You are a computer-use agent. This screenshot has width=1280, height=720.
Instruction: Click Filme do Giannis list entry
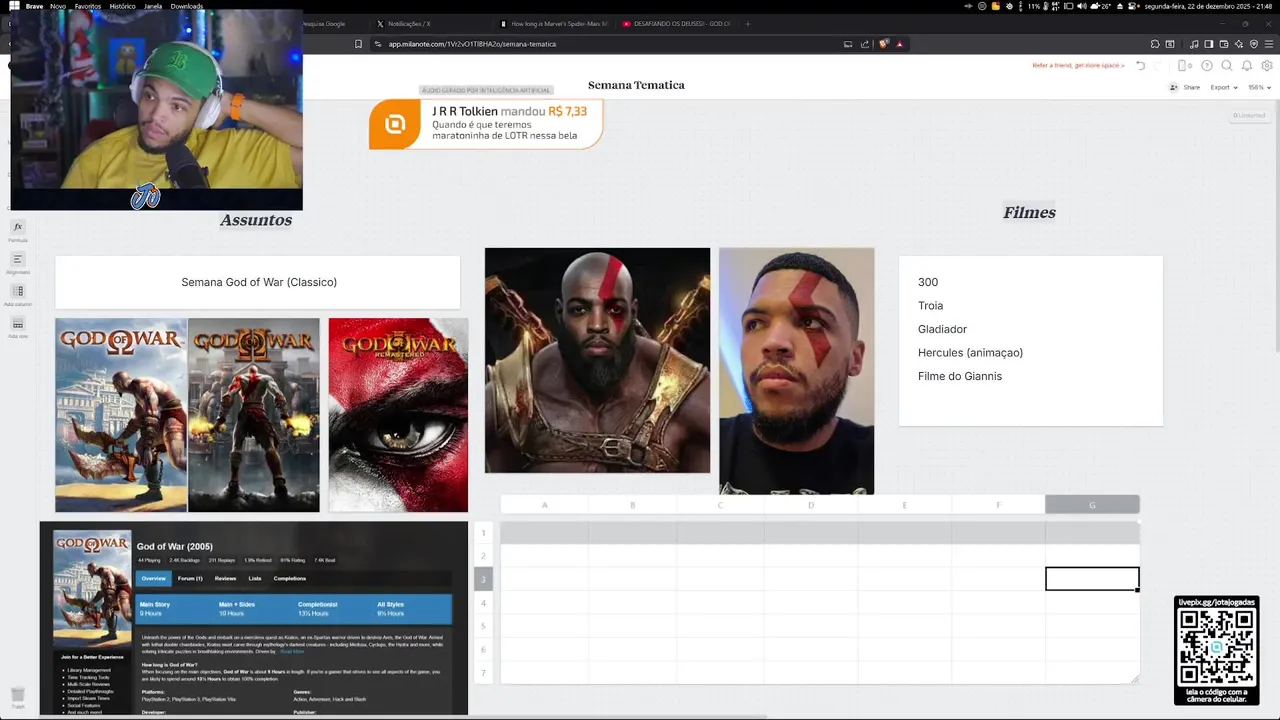click(960, 376)
